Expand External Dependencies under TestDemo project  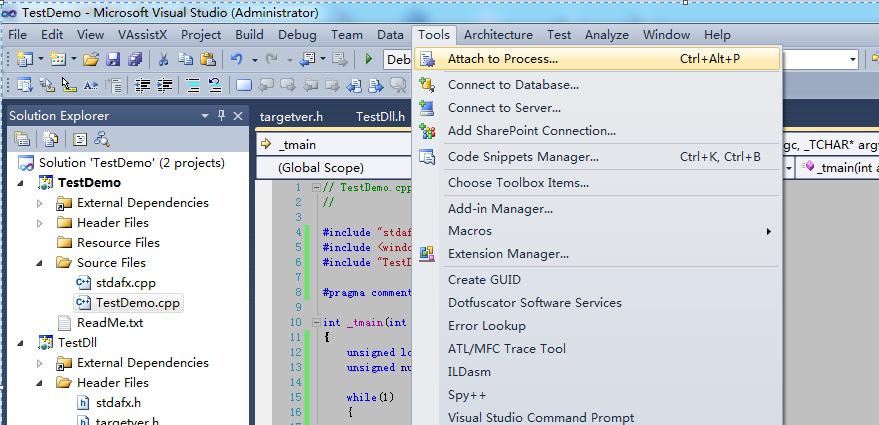pyautogui.click(x=40, y=203)
